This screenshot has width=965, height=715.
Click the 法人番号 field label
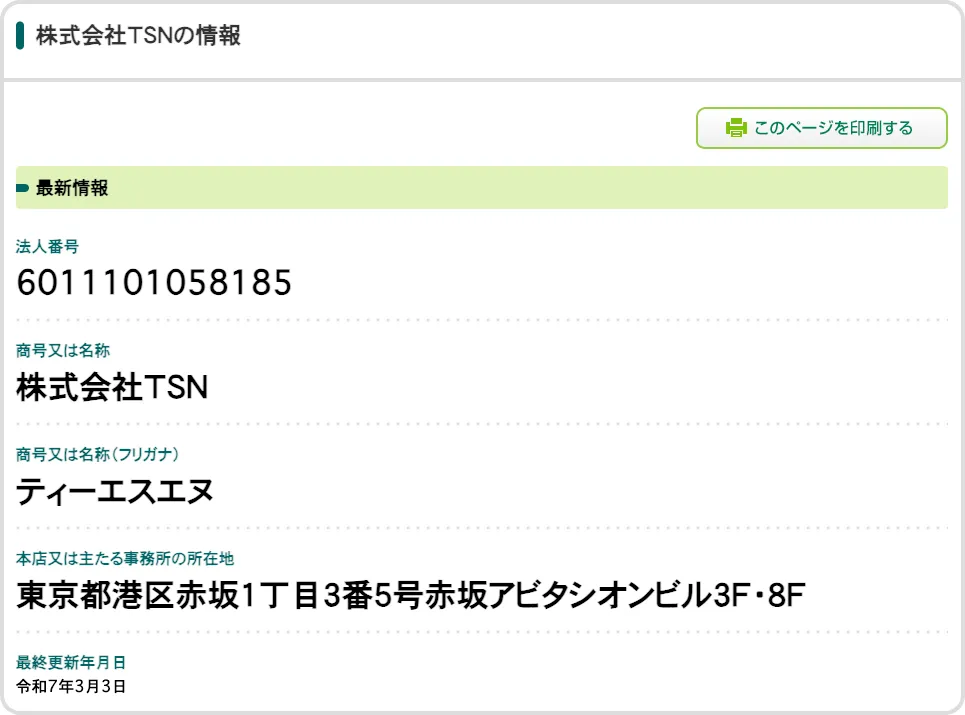point(47,246)
